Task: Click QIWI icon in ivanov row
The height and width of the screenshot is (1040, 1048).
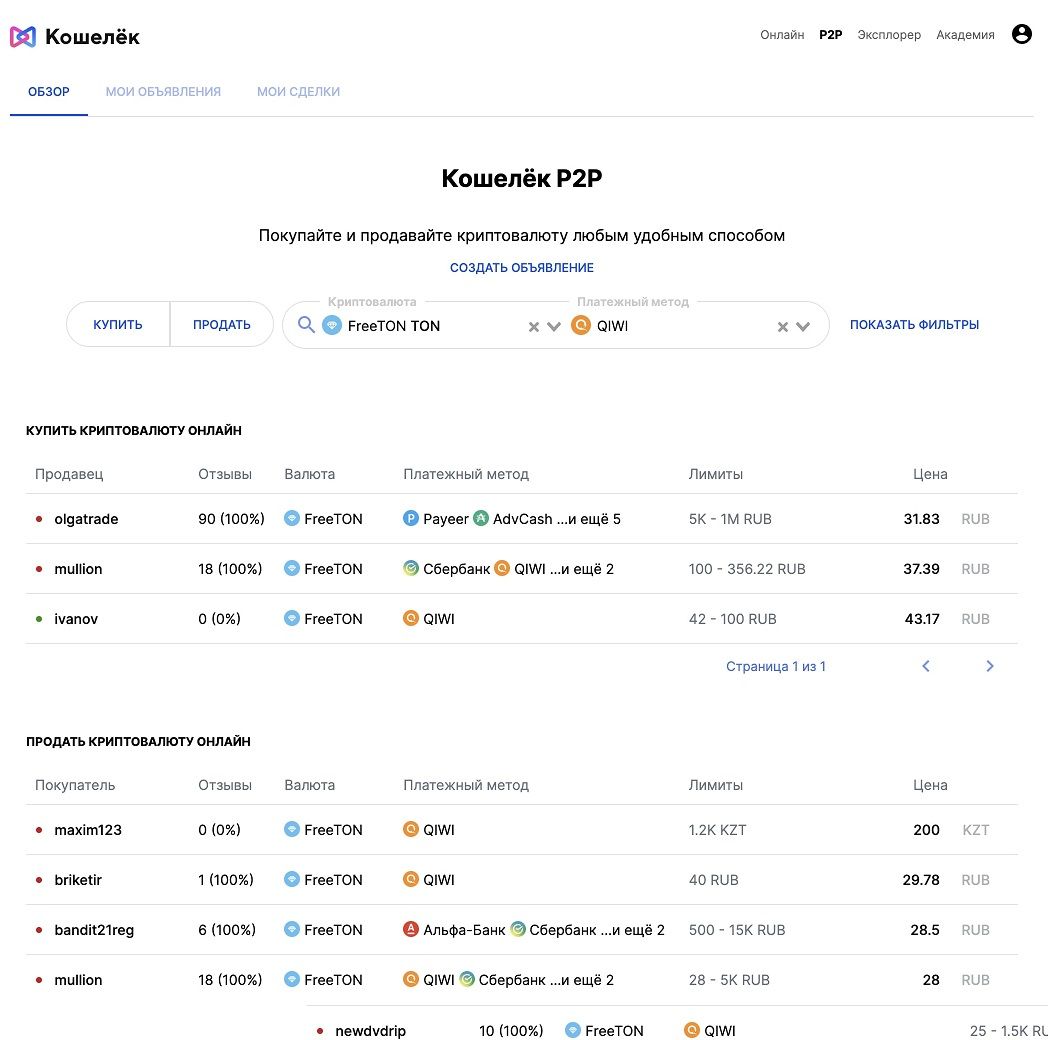Action: click(x=411, y=618)
